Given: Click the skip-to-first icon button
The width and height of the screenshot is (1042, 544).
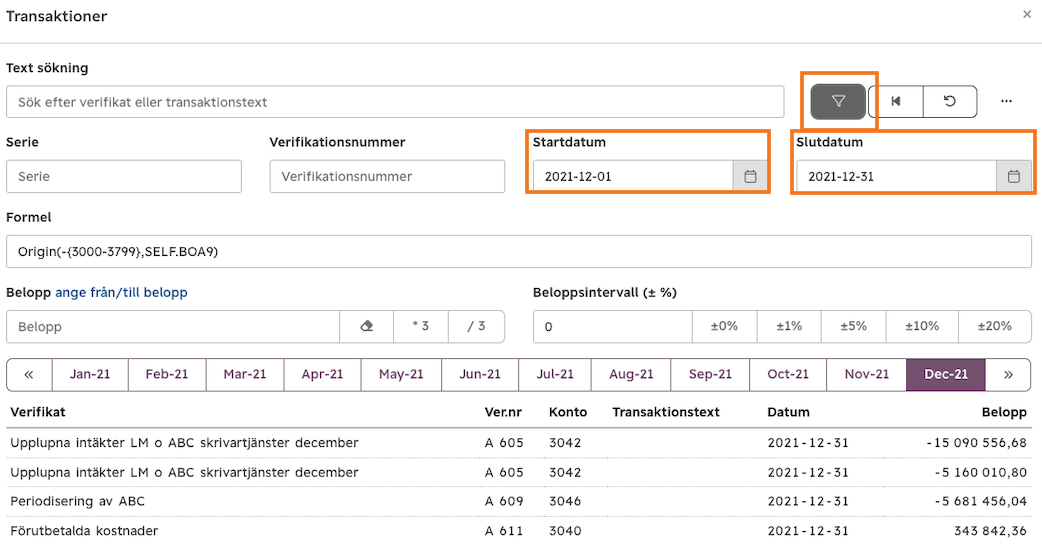Looking at the screenshot, I should coord(896,102).
